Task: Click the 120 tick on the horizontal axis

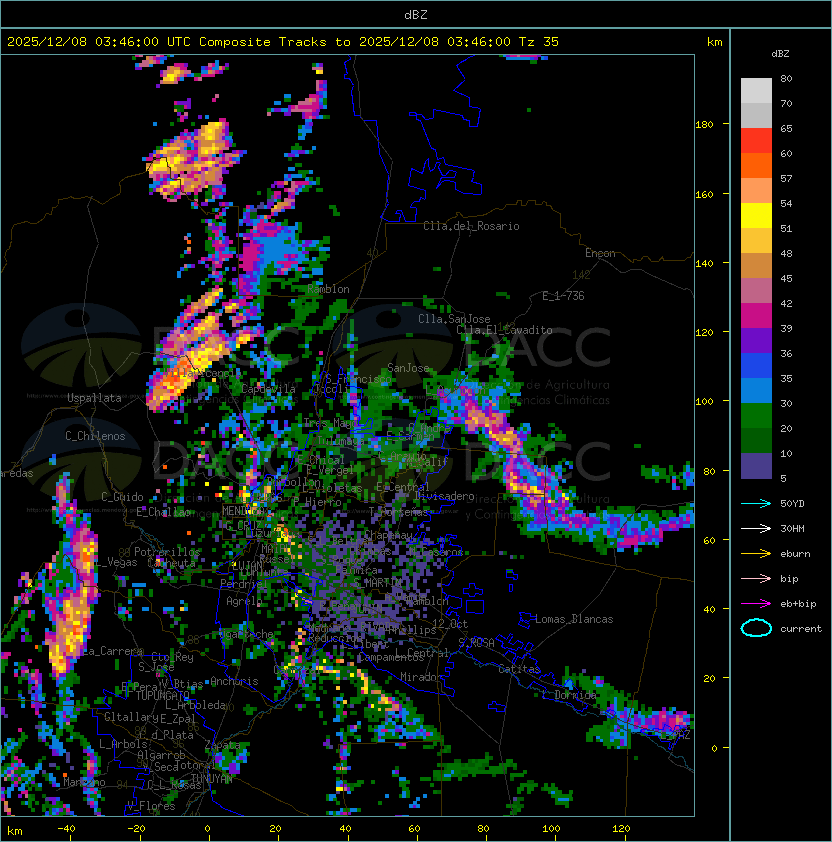Action: pos(621,829)
